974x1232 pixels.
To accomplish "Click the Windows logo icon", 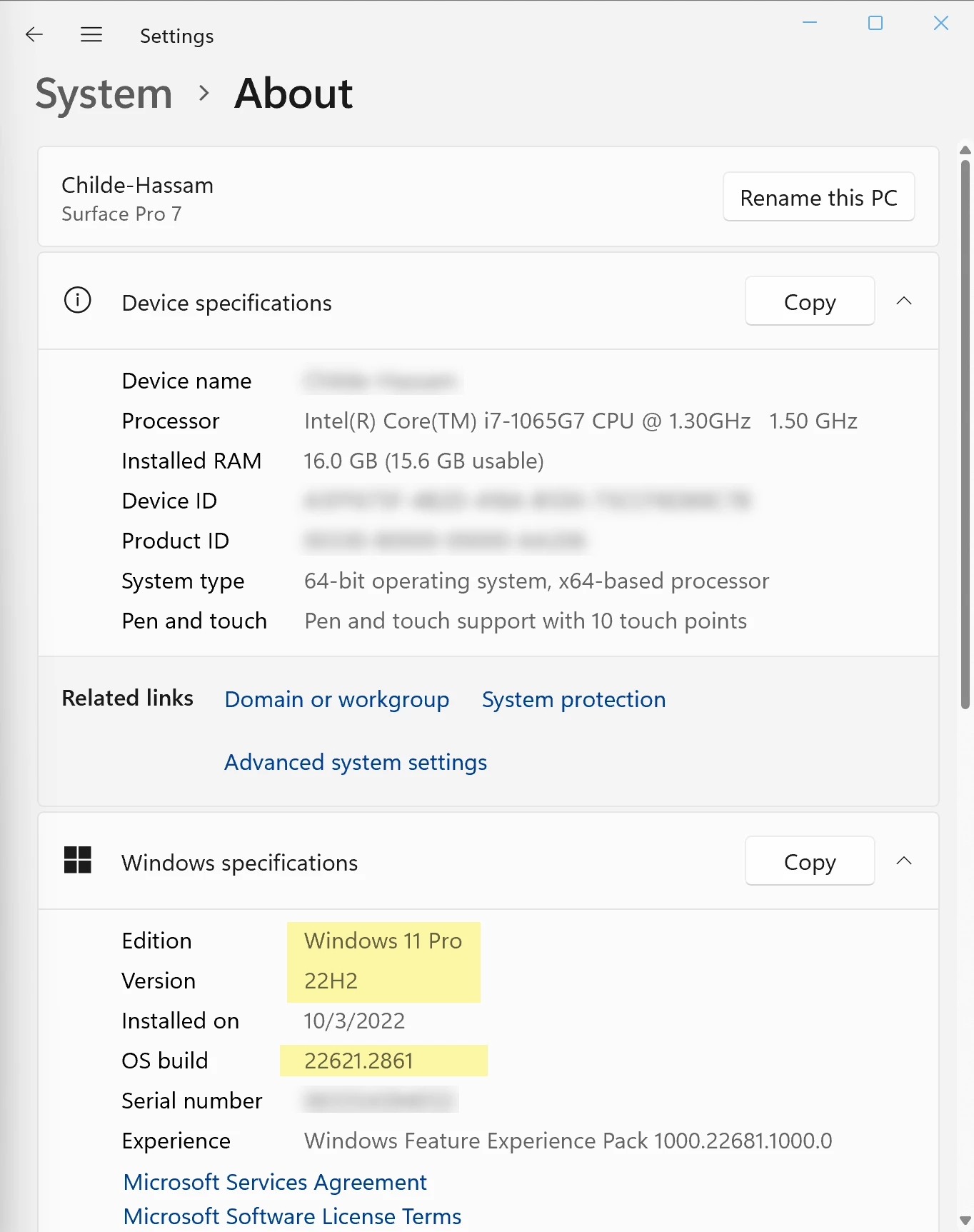I will point(78,860).
